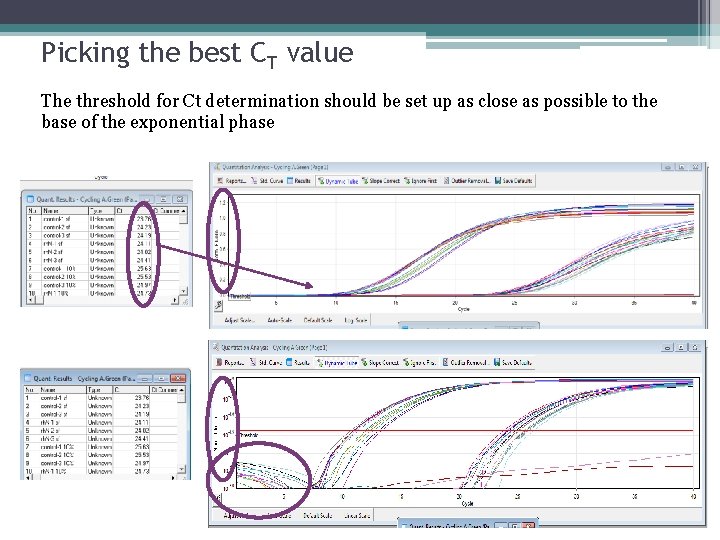The image size is (720, 540).
Task: Select row 1 control-1 sf in the top results table
Action: [103, 219]
